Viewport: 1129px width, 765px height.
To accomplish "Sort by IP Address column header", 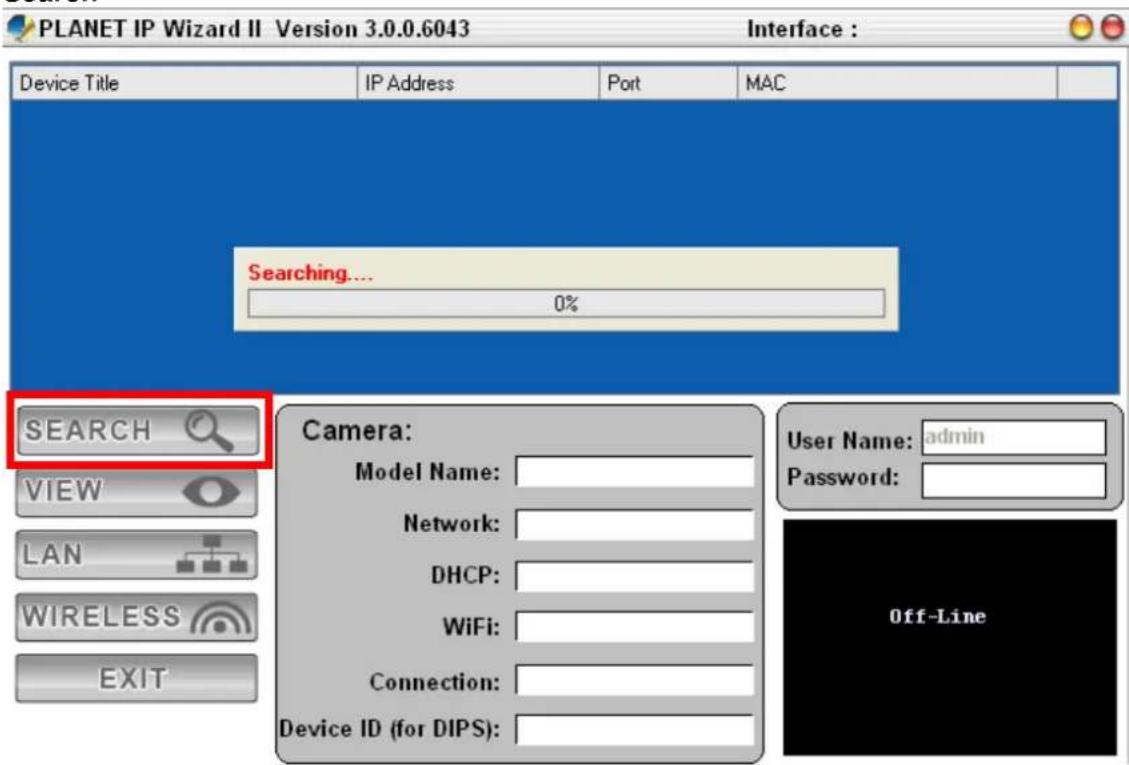I will [x=478, y=84].
